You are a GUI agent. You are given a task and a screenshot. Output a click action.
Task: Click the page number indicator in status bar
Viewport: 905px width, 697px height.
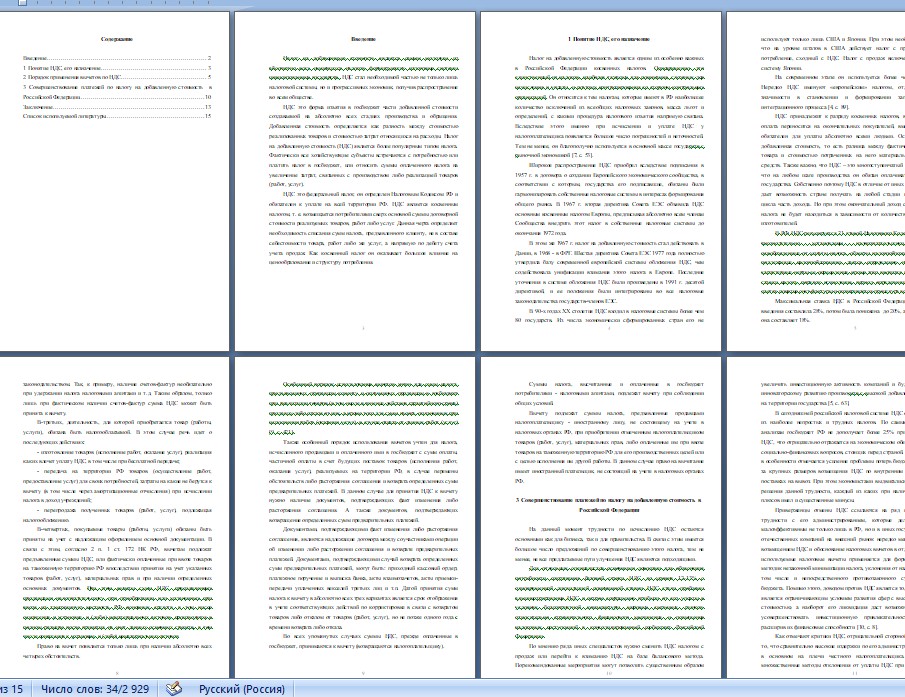(11, 688)
